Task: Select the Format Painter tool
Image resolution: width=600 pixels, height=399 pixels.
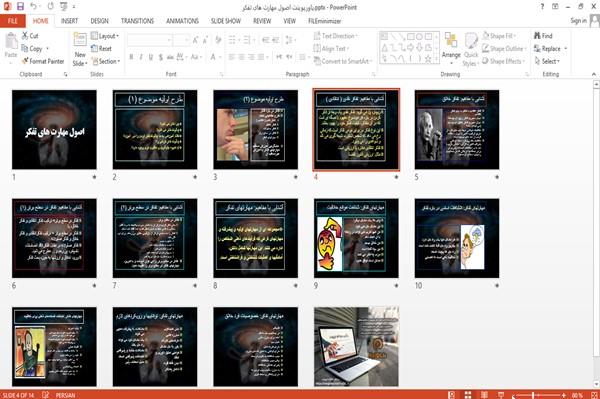Action: click(43, 61)
